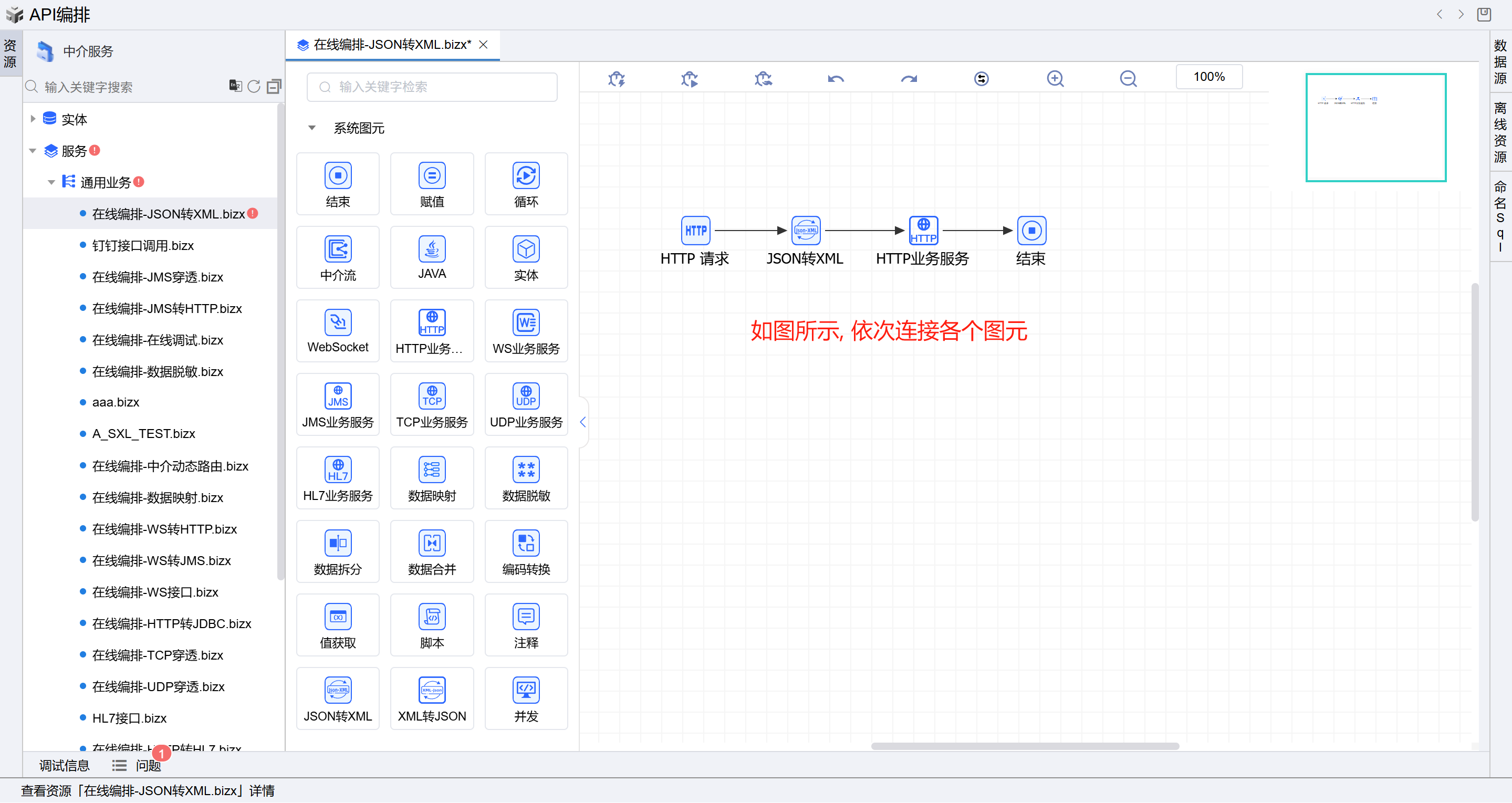The image size is (1512, 803).
Task: Click the refresh icon in resource panel
Action: [x=254, y=86]
